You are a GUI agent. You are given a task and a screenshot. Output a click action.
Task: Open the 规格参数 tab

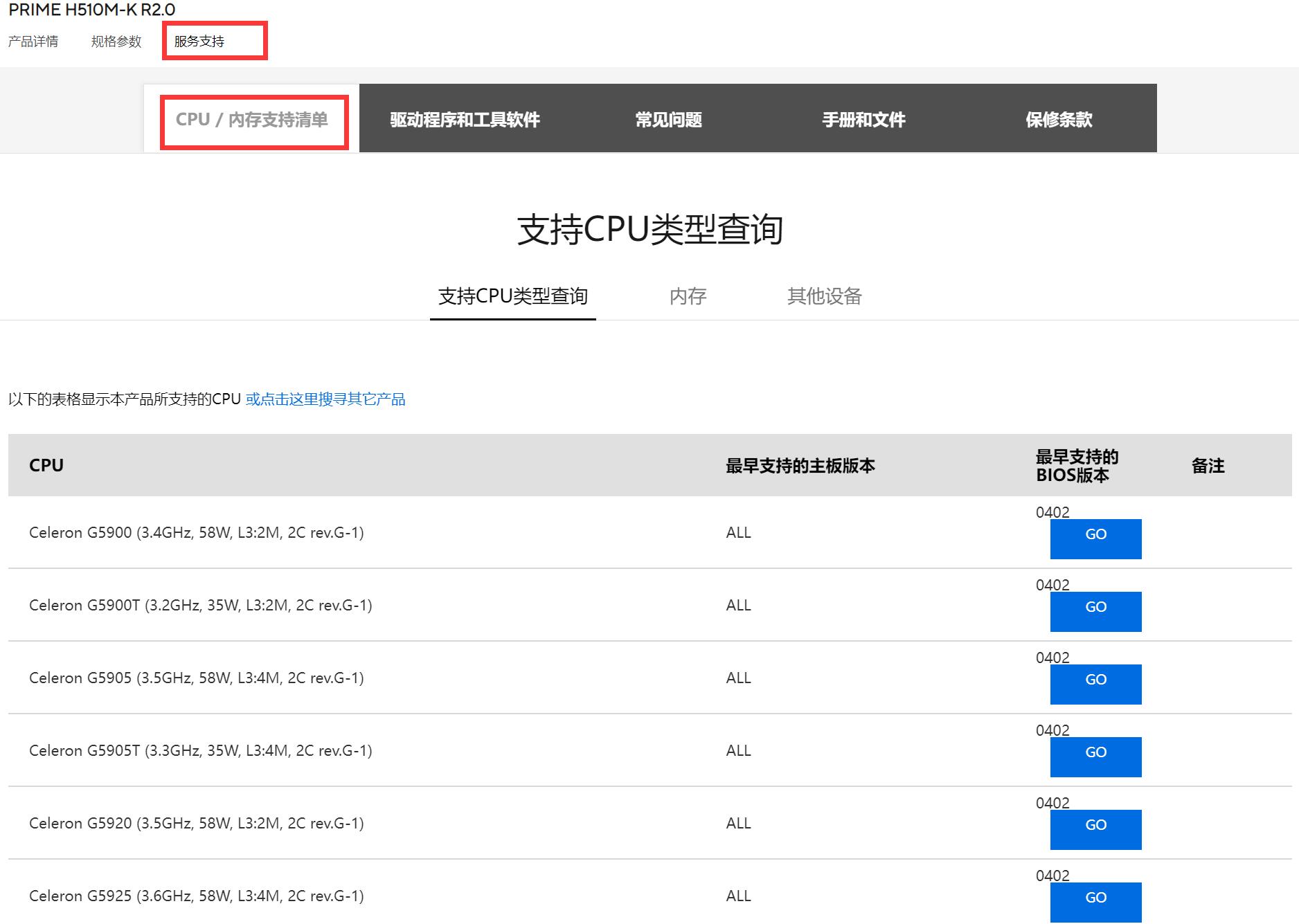tap(116, 42)
